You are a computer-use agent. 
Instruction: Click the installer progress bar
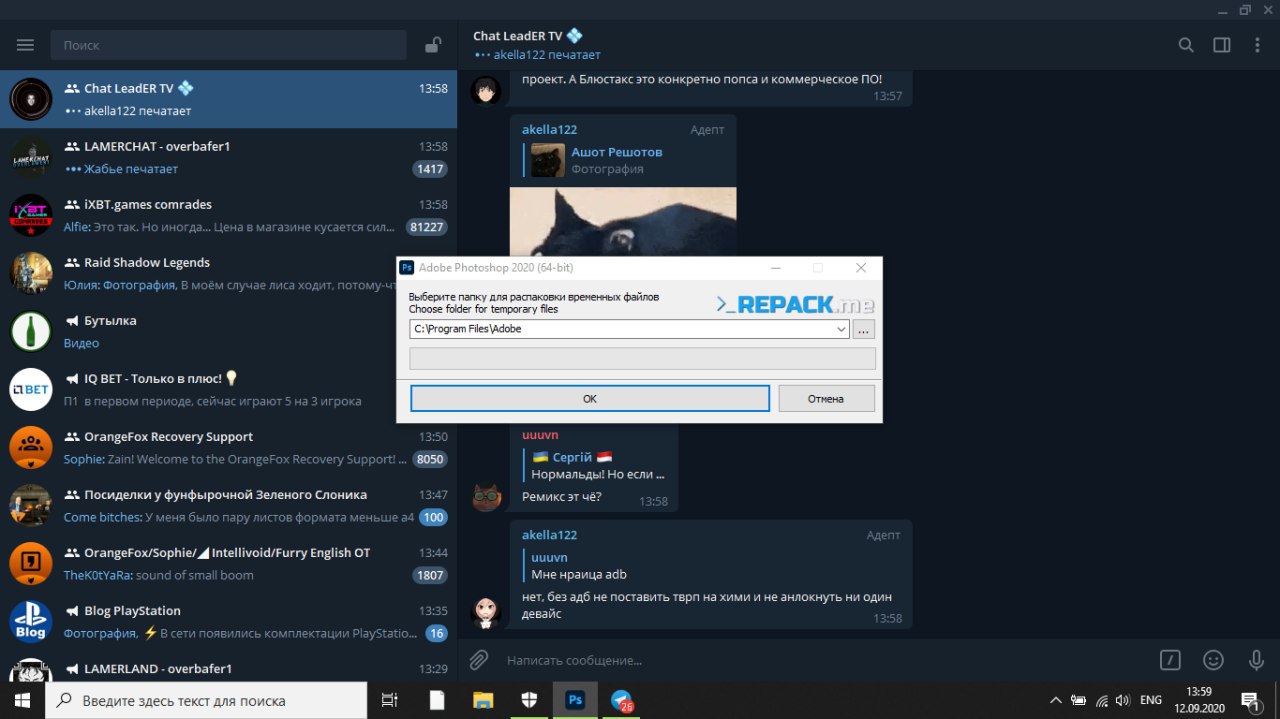[x=643, y=359]
